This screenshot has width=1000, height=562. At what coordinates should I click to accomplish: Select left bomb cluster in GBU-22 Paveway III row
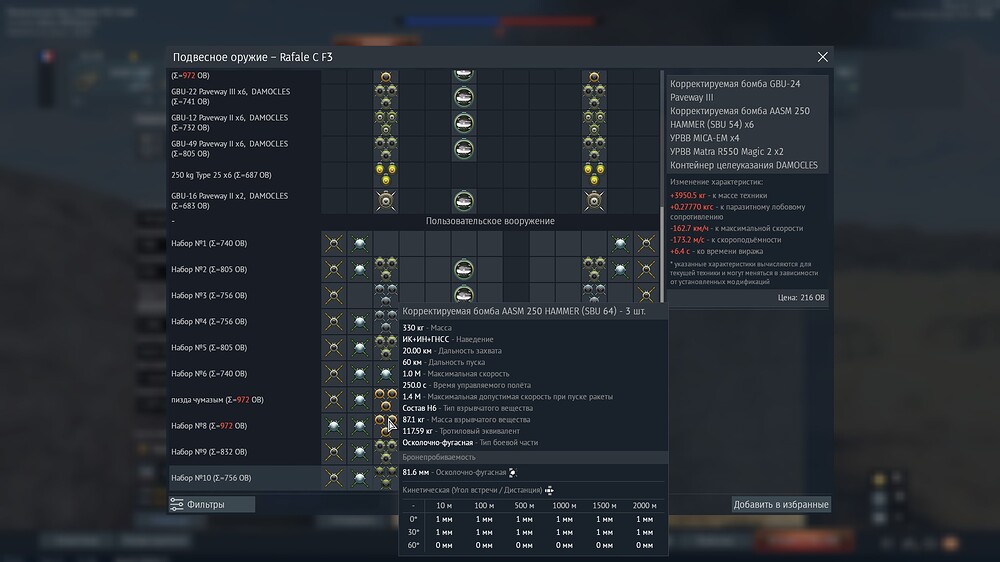(x=385, y=97)
